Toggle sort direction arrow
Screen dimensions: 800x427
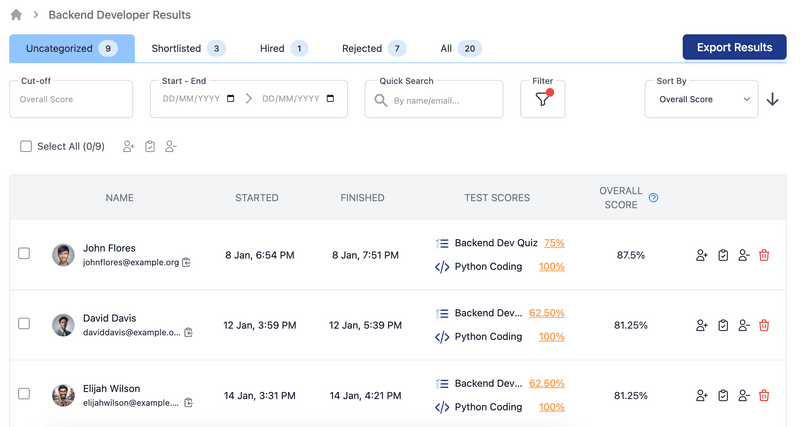tap(772, 99)
